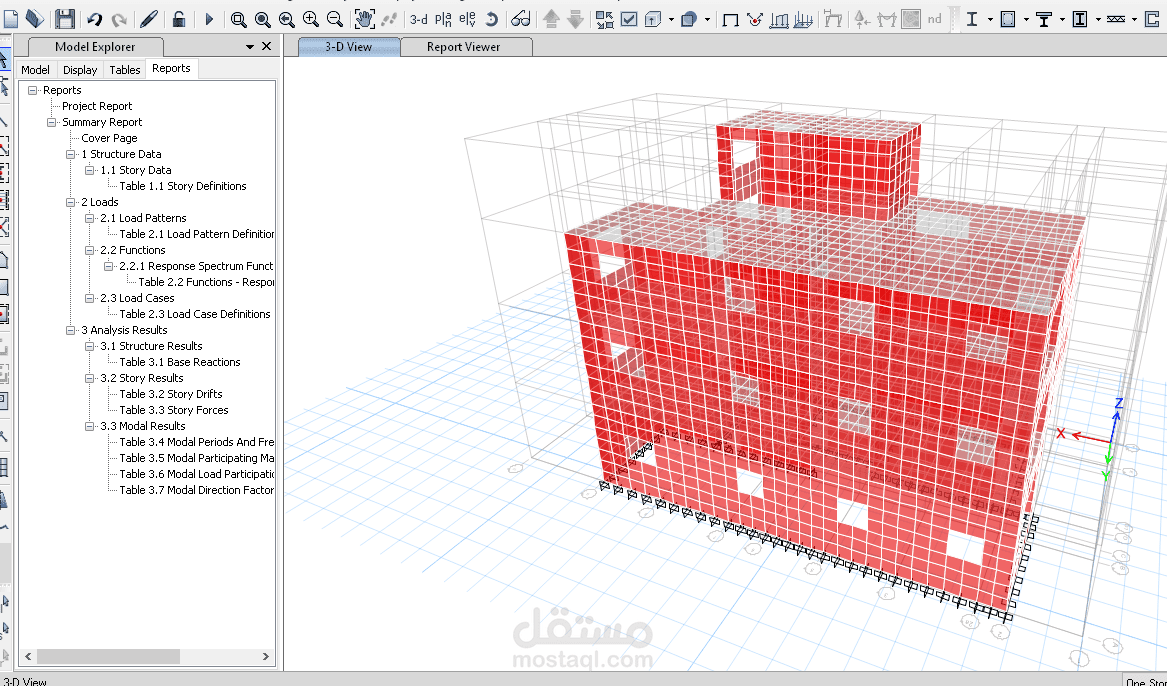1167x686 pixels.
Task: Switch to the Display tab in Model Explorer
Action: pyautogui.click(x=80, y=70)
